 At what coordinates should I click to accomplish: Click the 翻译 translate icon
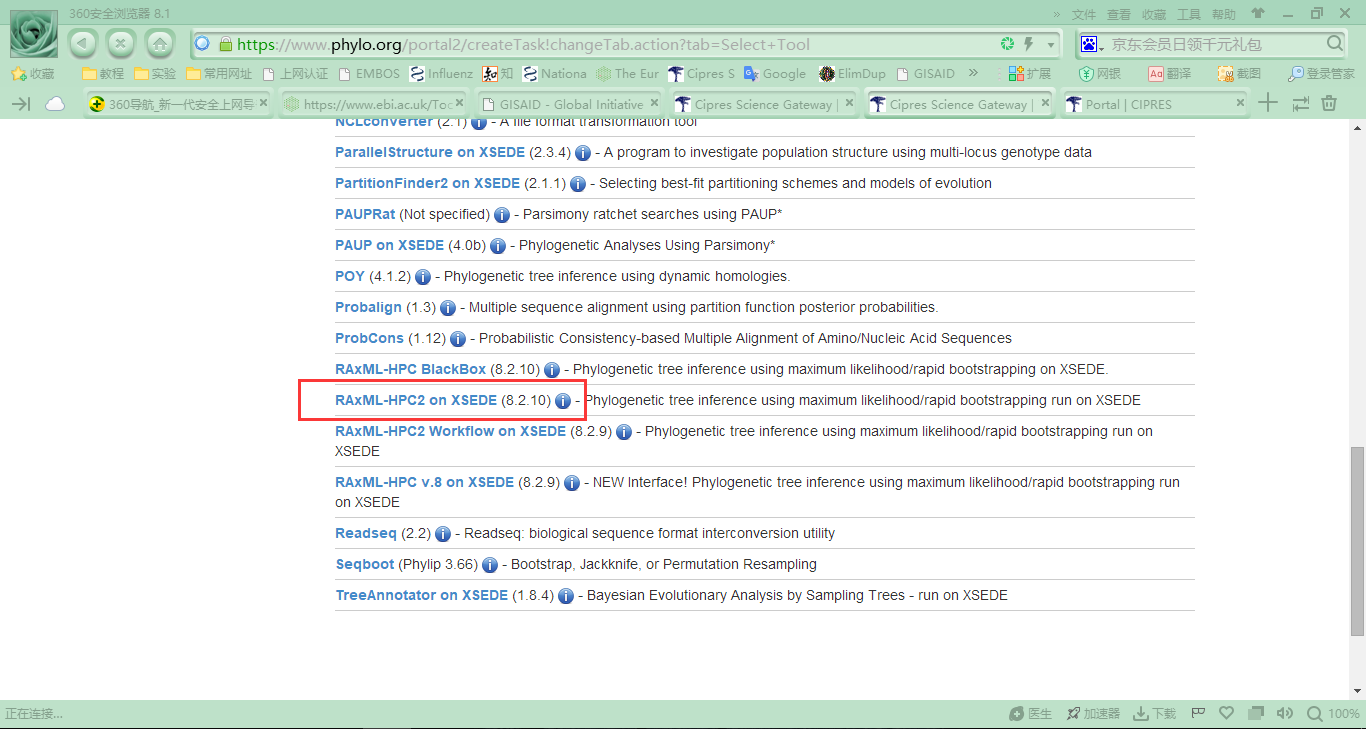pos(1170,73)
